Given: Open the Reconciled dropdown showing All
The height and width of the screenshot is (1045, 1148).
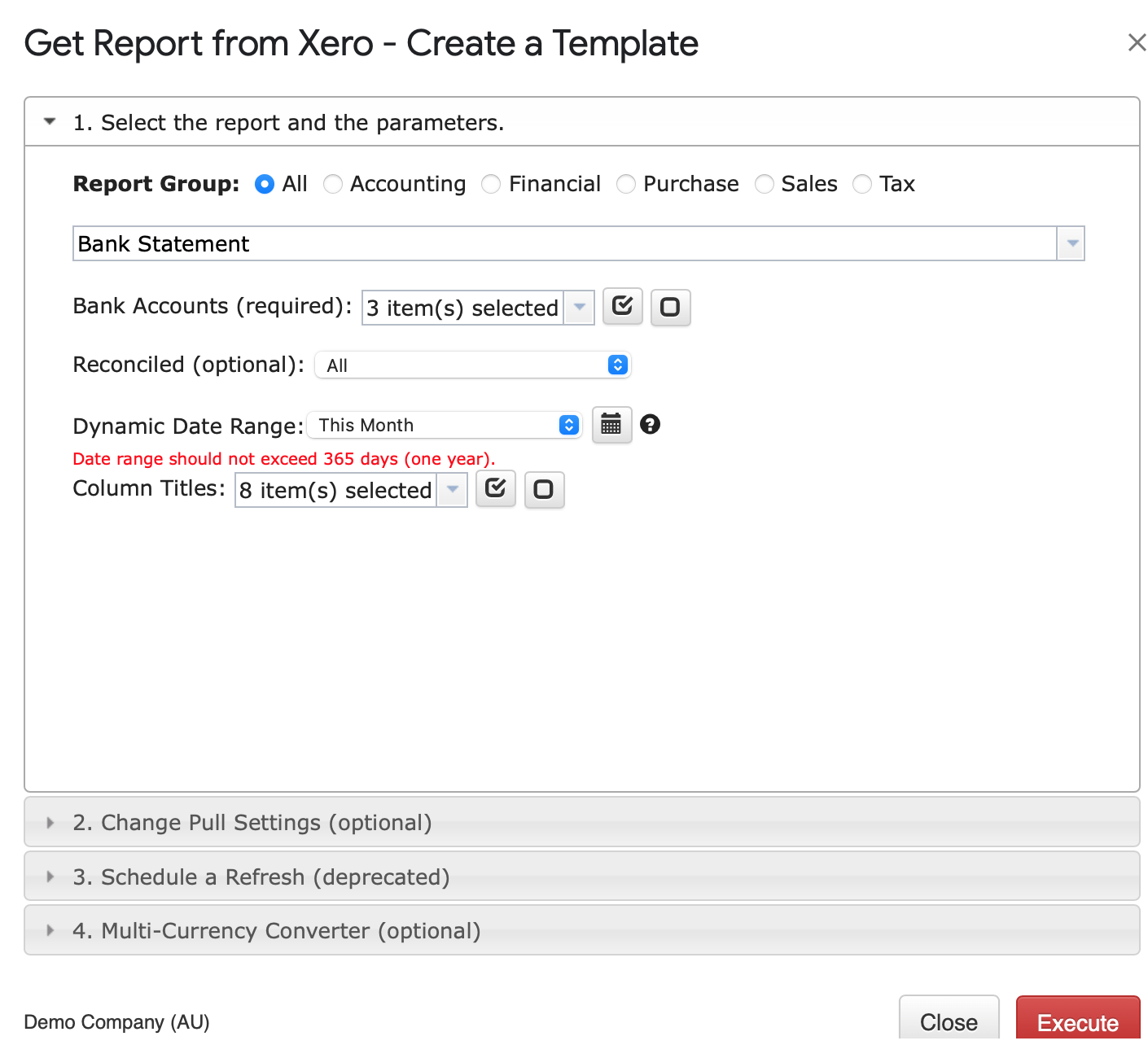Looking at the screenshot, I should (x=473, y=365).
